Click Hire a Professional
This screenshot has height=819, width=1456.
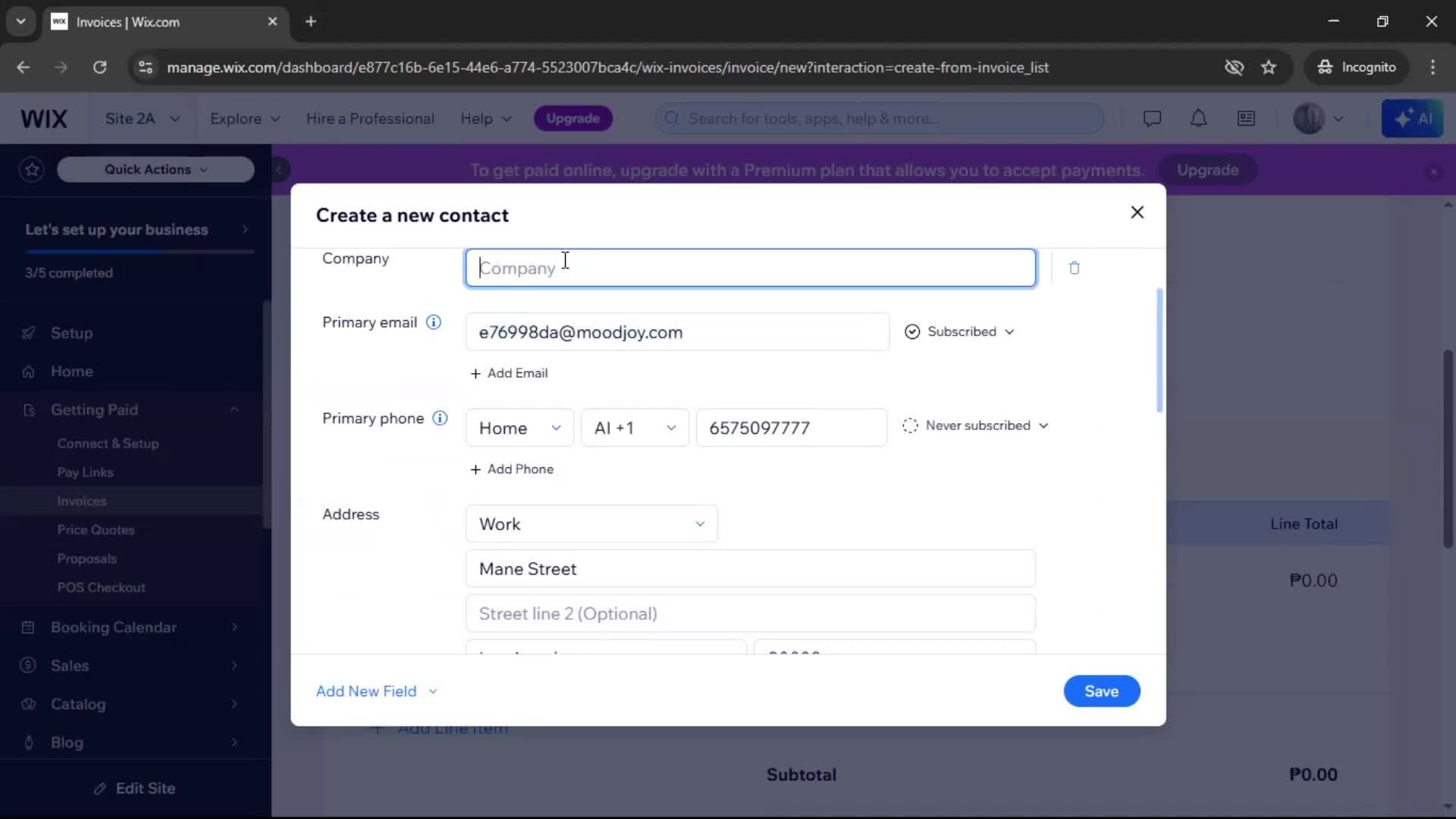coord(370,119)
